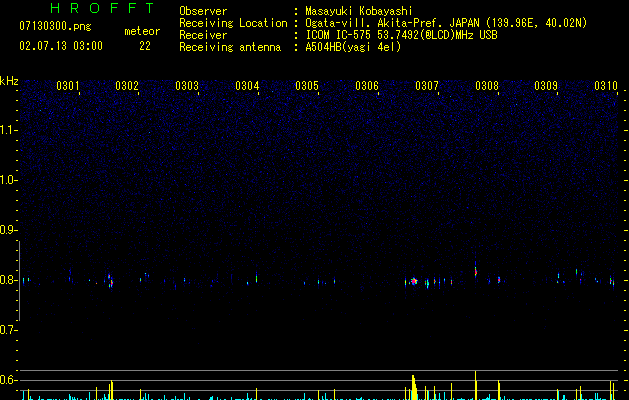Click the bright meteor echo just before the 0307 marker
Image resolution: width=629 pixels, height=400 pixels.
tap(414, 281)
